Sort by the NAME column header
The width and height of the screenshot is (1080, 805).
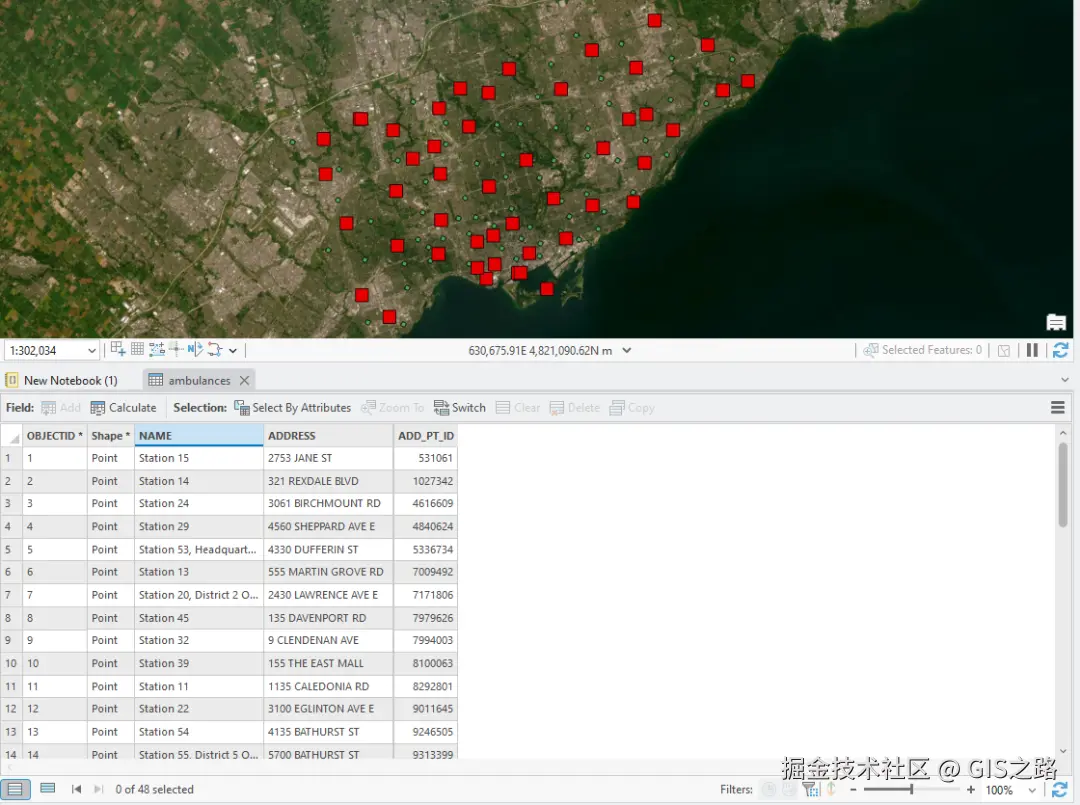[x=199, y=435]
